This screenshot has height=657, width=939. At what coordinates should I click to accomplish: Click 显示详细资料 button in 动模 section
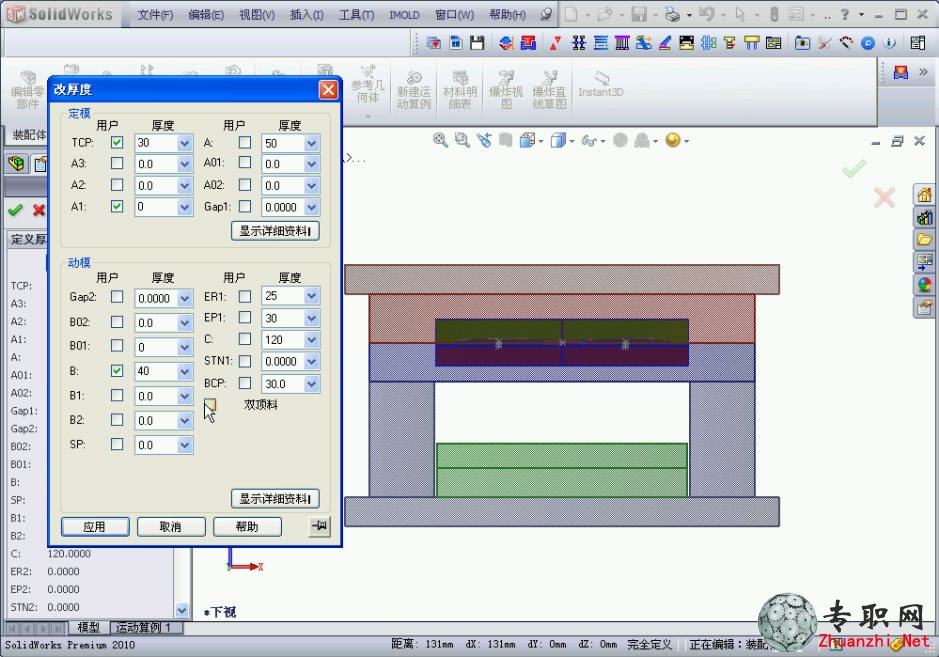tap(275, 498)
